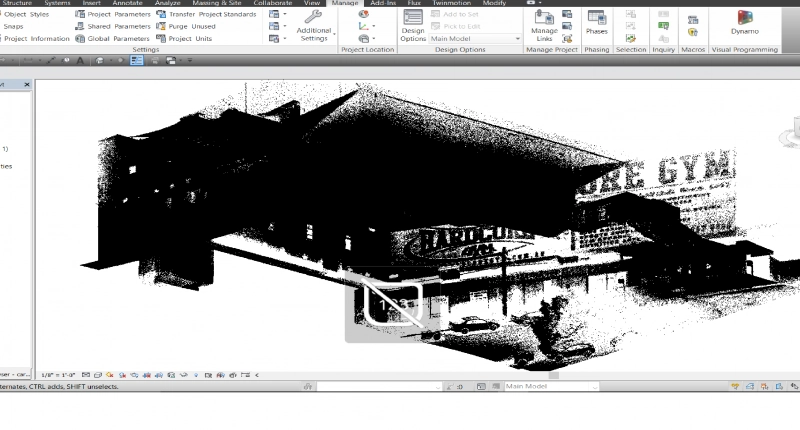Click the Detail Level icon in view control bar
This screenshot has height=430, width=800.
click(x=86, y=375)
